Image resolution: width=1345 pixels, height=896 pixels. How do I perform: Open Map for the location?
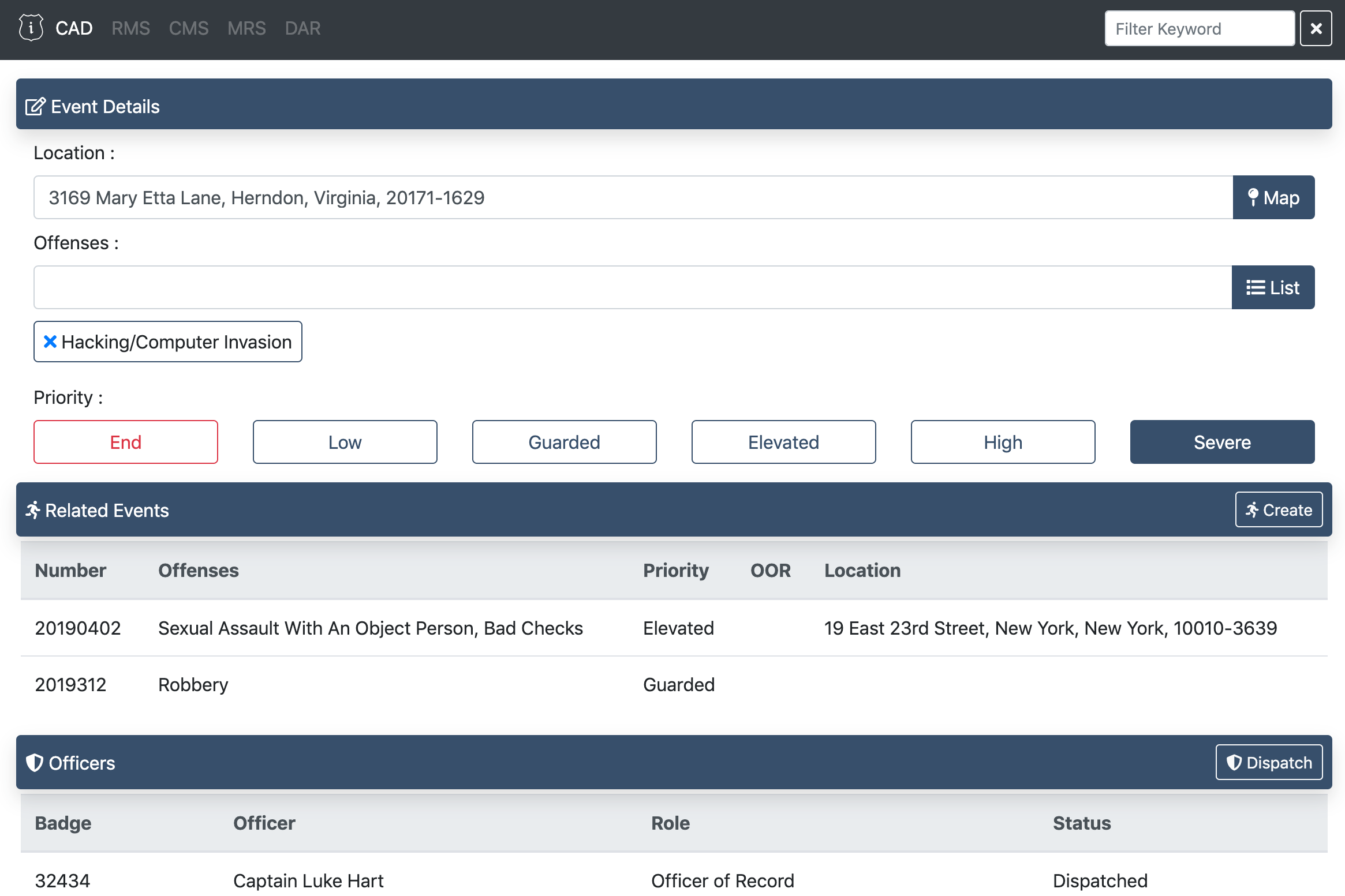(1273, 197)
